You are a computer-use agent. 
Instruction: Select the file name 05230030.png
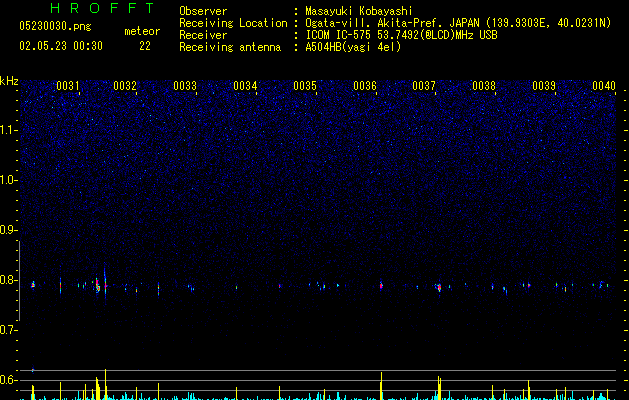(x=55, y=26)
